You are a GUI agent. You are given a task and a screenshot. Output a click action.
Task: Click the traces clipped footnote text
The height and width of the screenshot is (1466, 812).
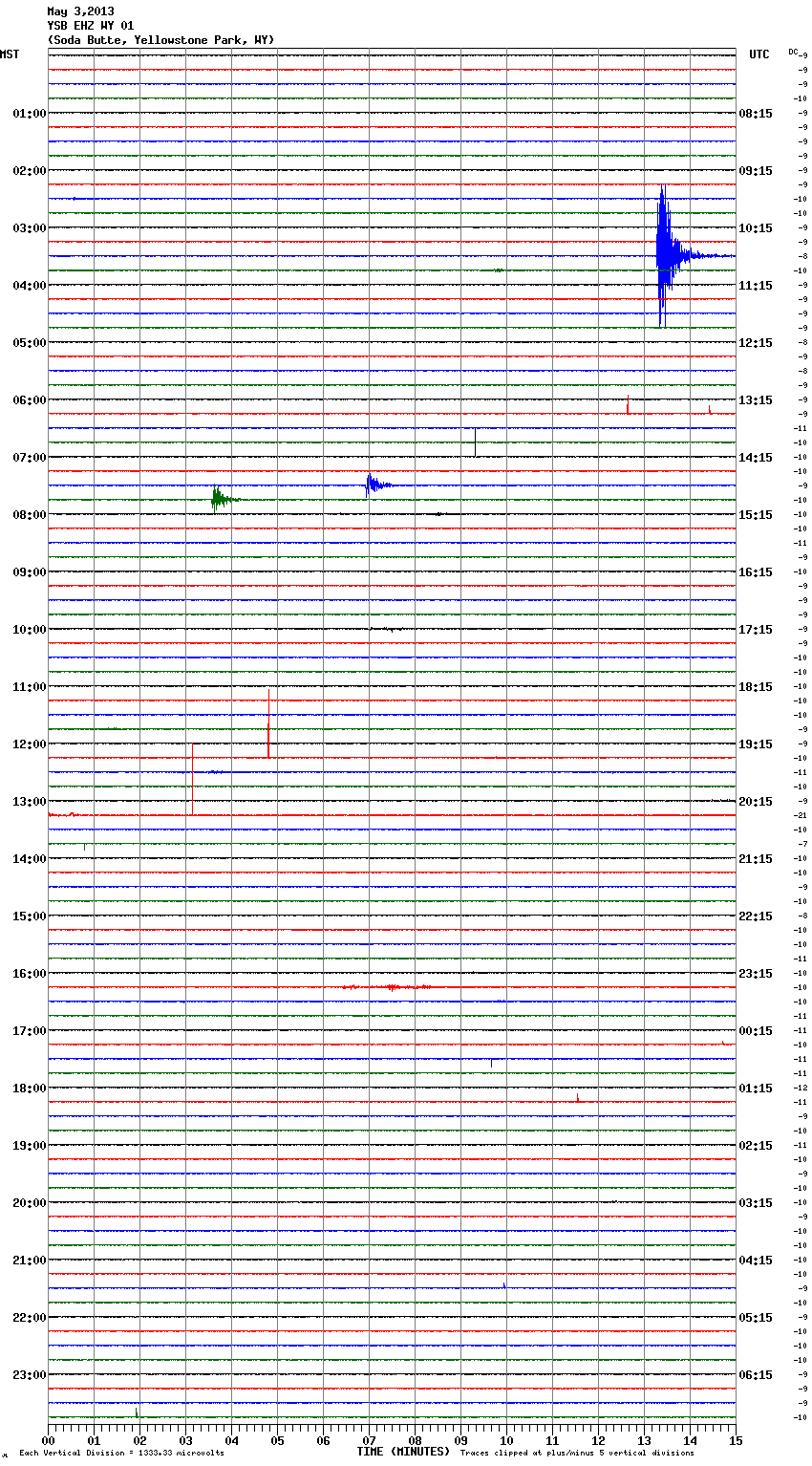[577, 1453]
